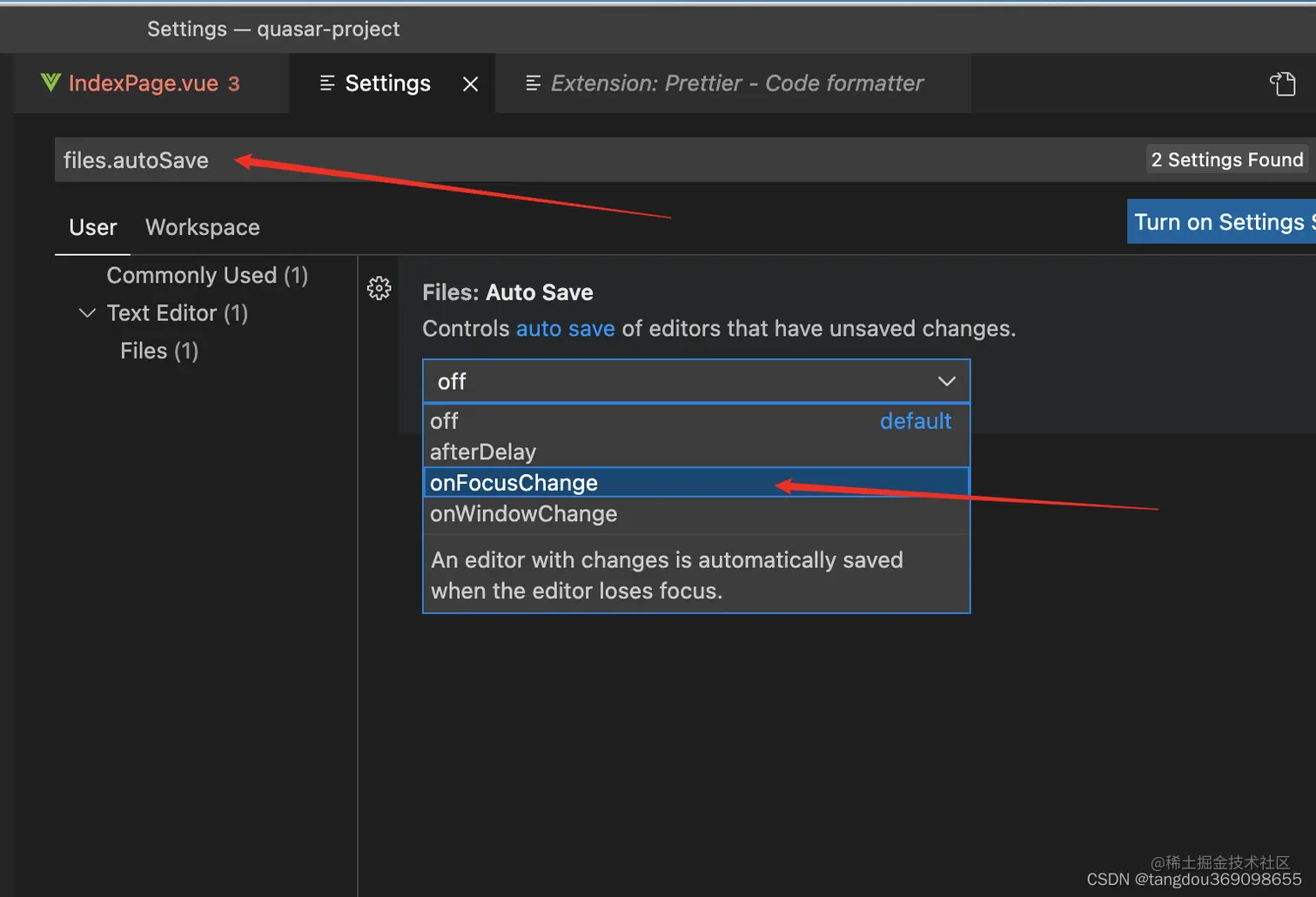Screen dimensions: 1316x897
Task: Choose the onFocusChange option
Action: [x=696, y=483]
